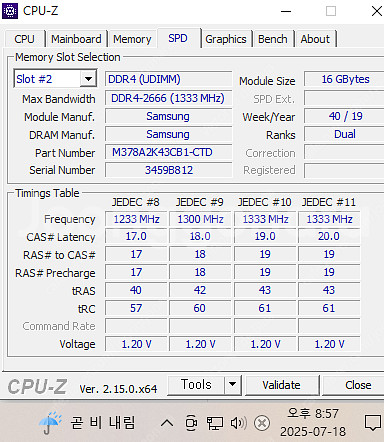Image resolution: width=384 pixels, height=442 pixels.
Task: Expand the Tools dropdown arrow
Action: click(x=233, y=385)
